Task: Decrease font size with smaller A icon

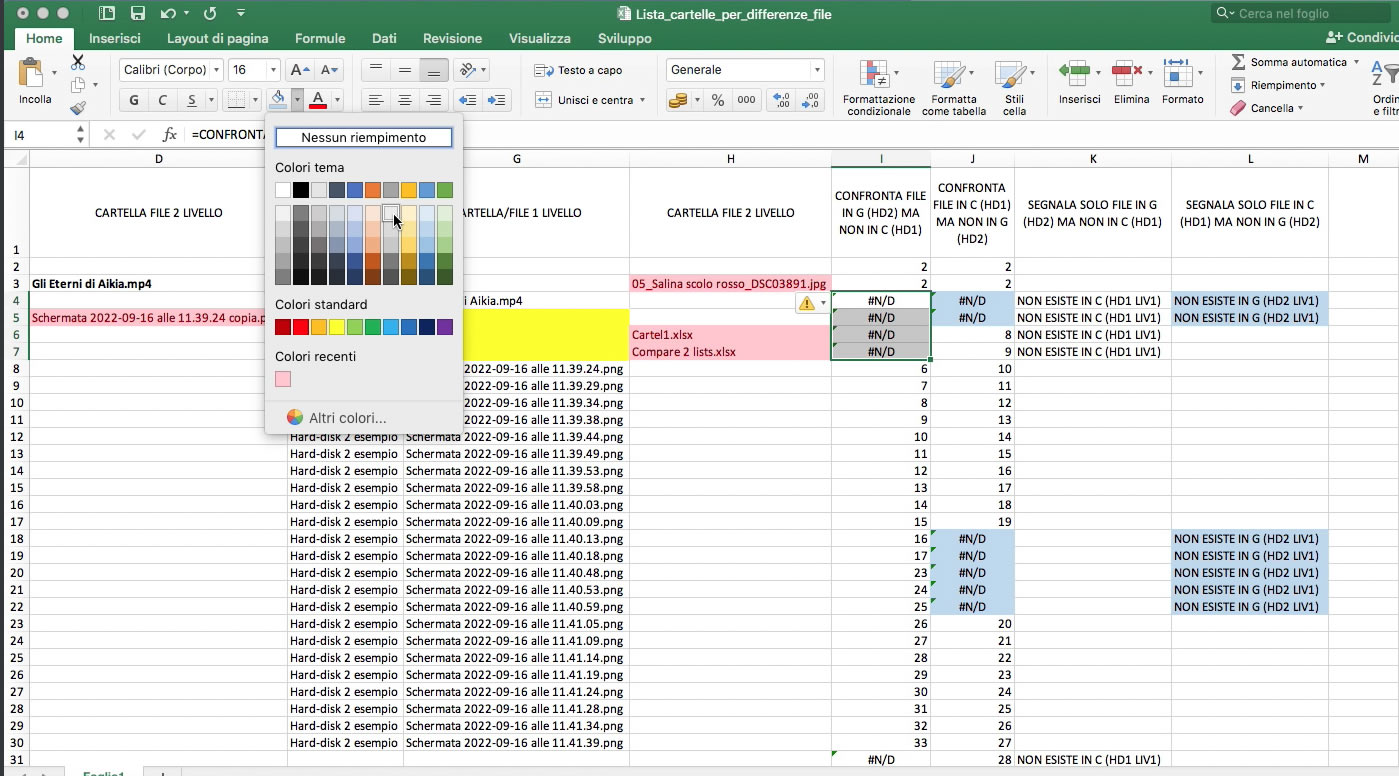Action: coord(328,70)
